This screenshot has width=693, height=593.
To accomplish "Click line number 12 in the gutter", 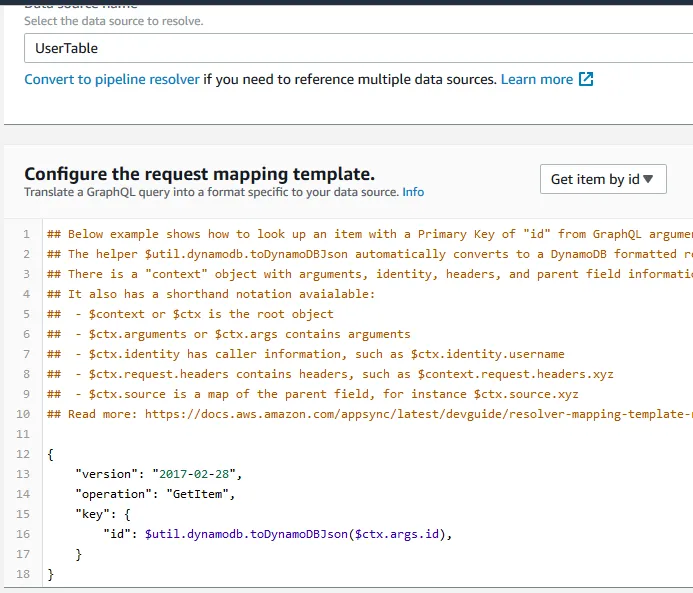I will [x=23, y=453].
